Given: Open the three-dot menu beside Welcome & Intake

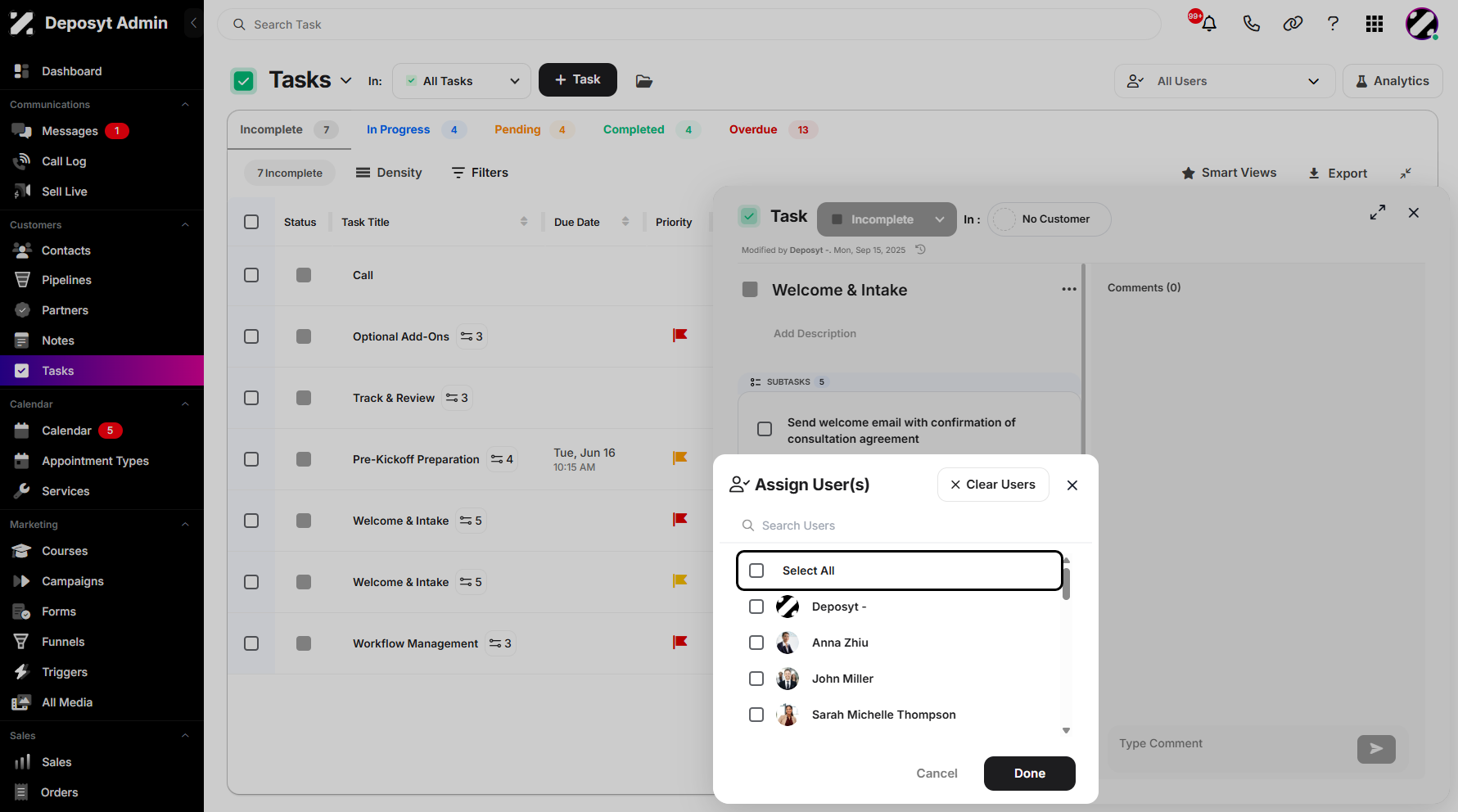Looking at the screenshot, I should (1069, 290).
